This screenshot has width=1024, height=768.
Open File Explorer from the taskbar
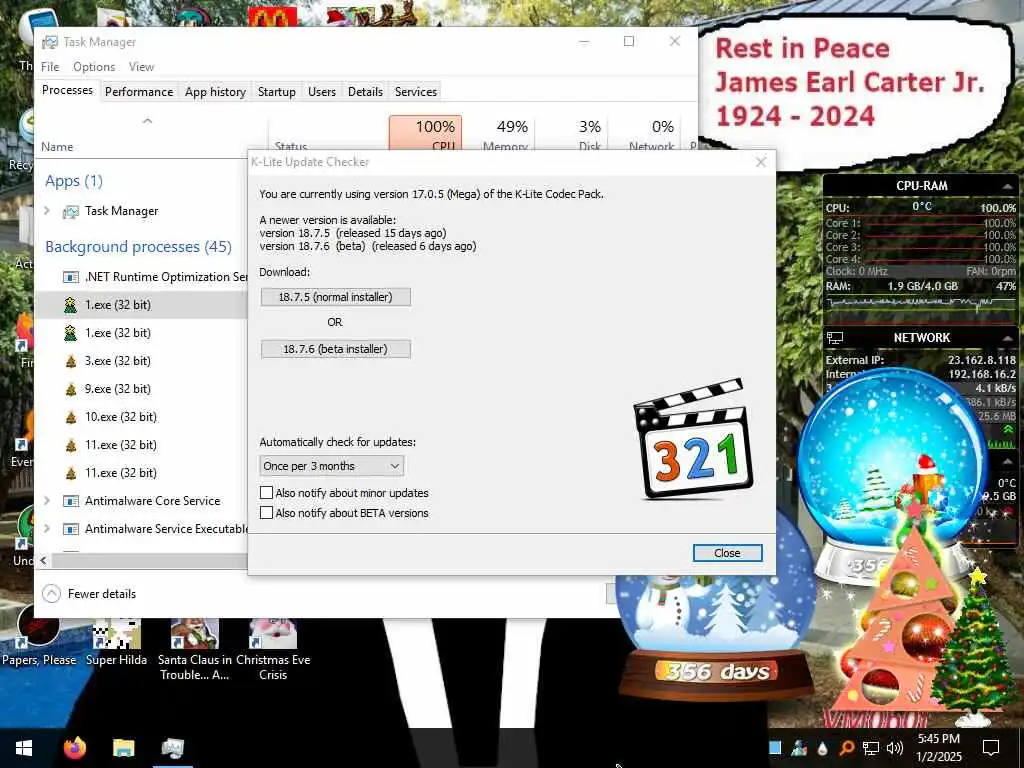123,748
